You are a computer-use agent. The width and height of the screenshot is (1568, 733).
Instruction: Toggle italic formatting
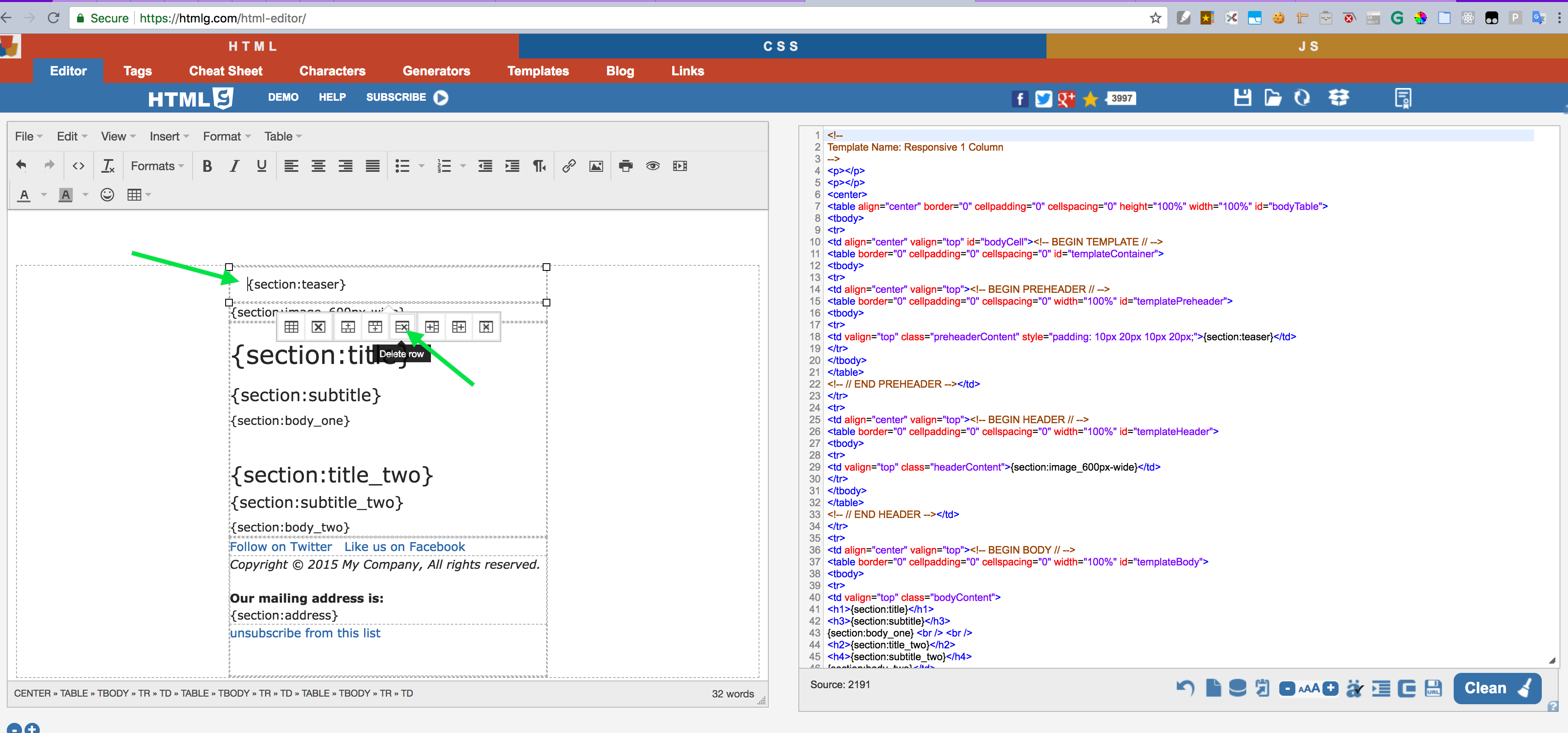(235, 165)
